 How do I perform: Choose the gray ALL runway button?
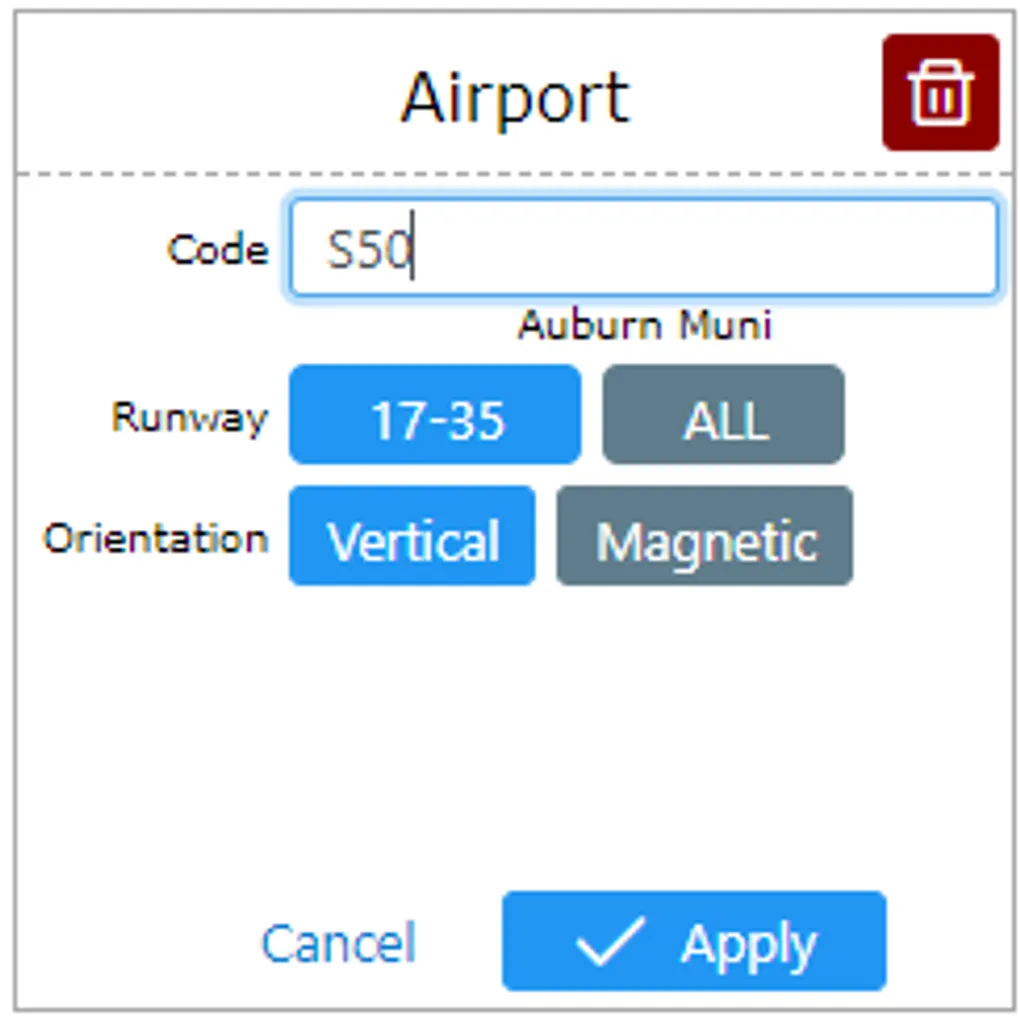pyautogui.click(x=723, y=415)
